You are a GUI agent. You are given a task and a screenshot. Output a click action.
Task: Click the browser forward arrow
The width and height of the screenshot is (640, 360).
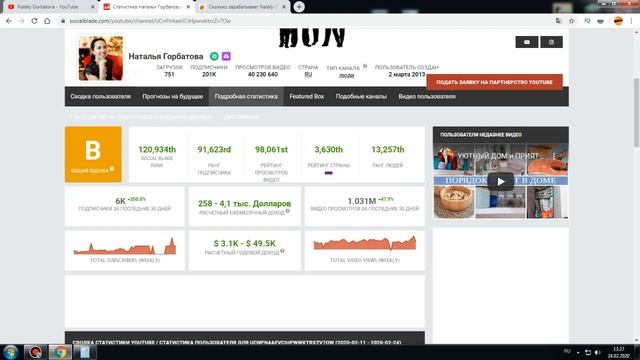click(21, 21)
